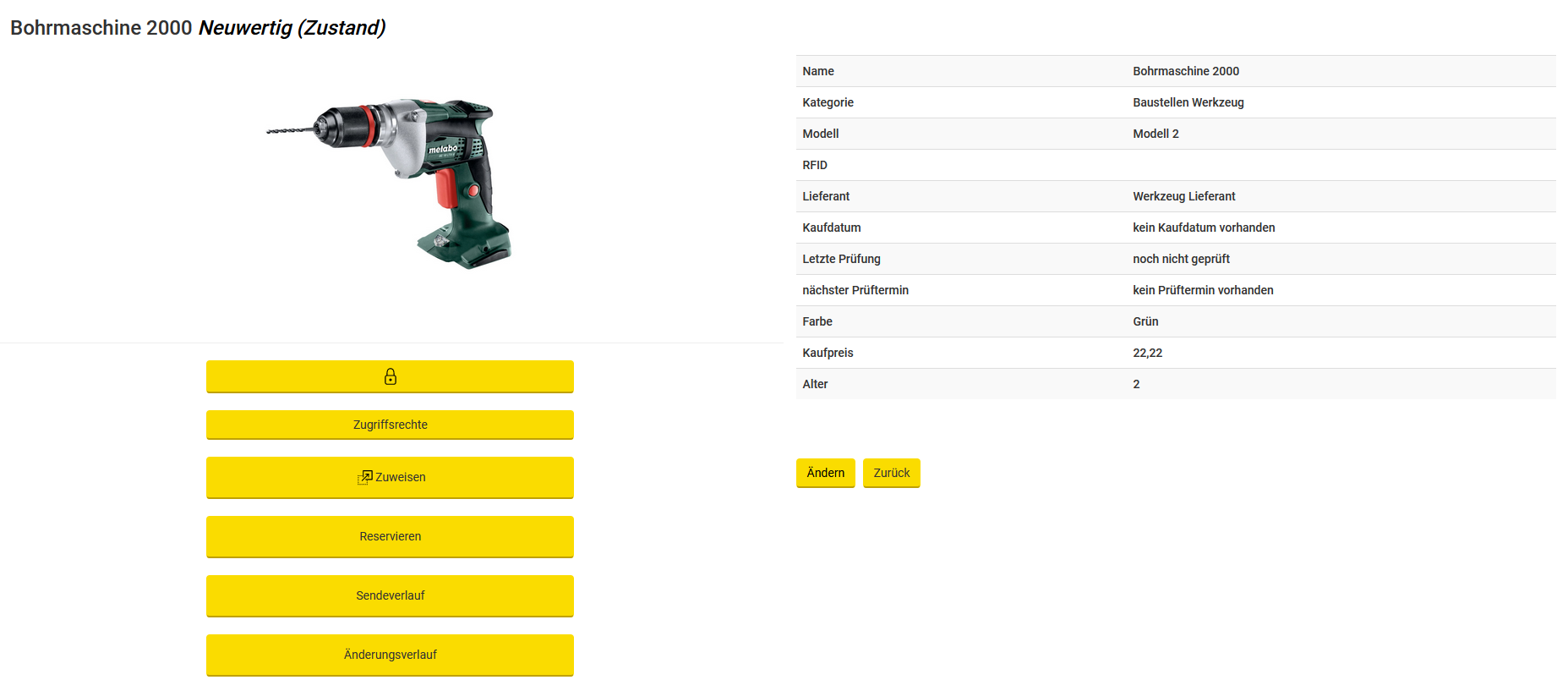Click 'kein Kaufdatum vorhanden' text

[x=1204, y=228]
